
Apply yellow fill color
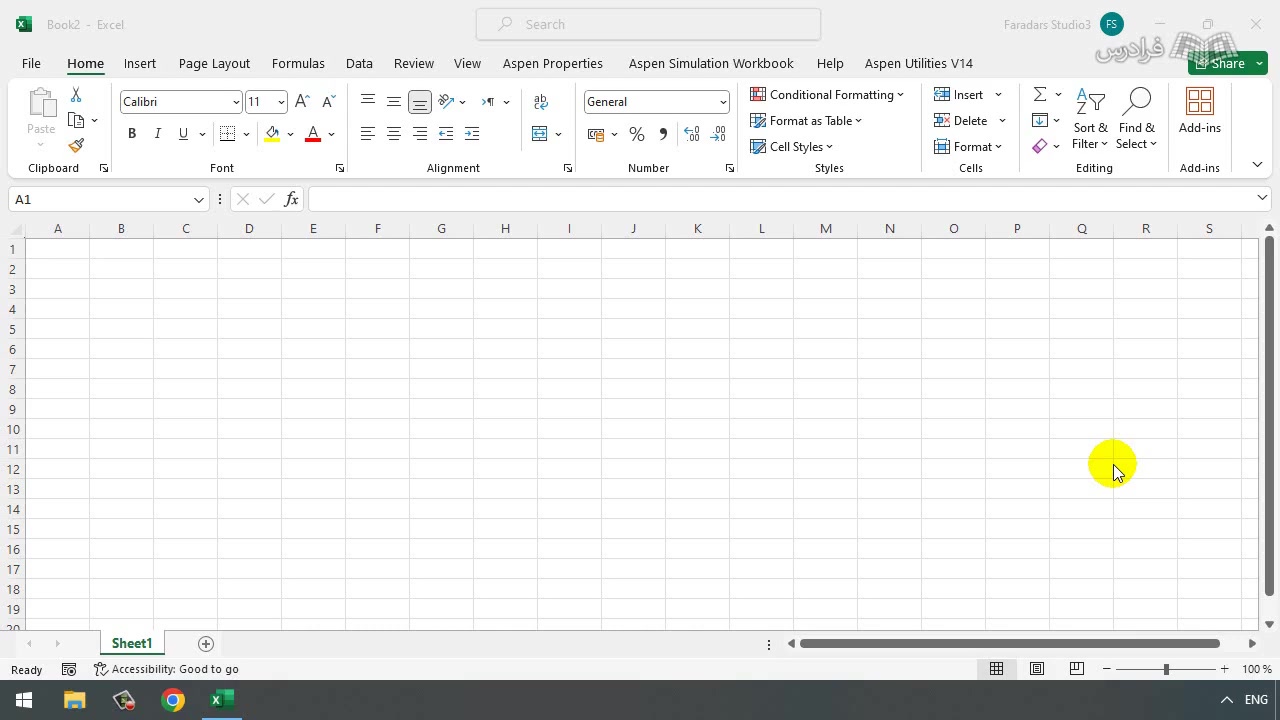tap(272, 134)
